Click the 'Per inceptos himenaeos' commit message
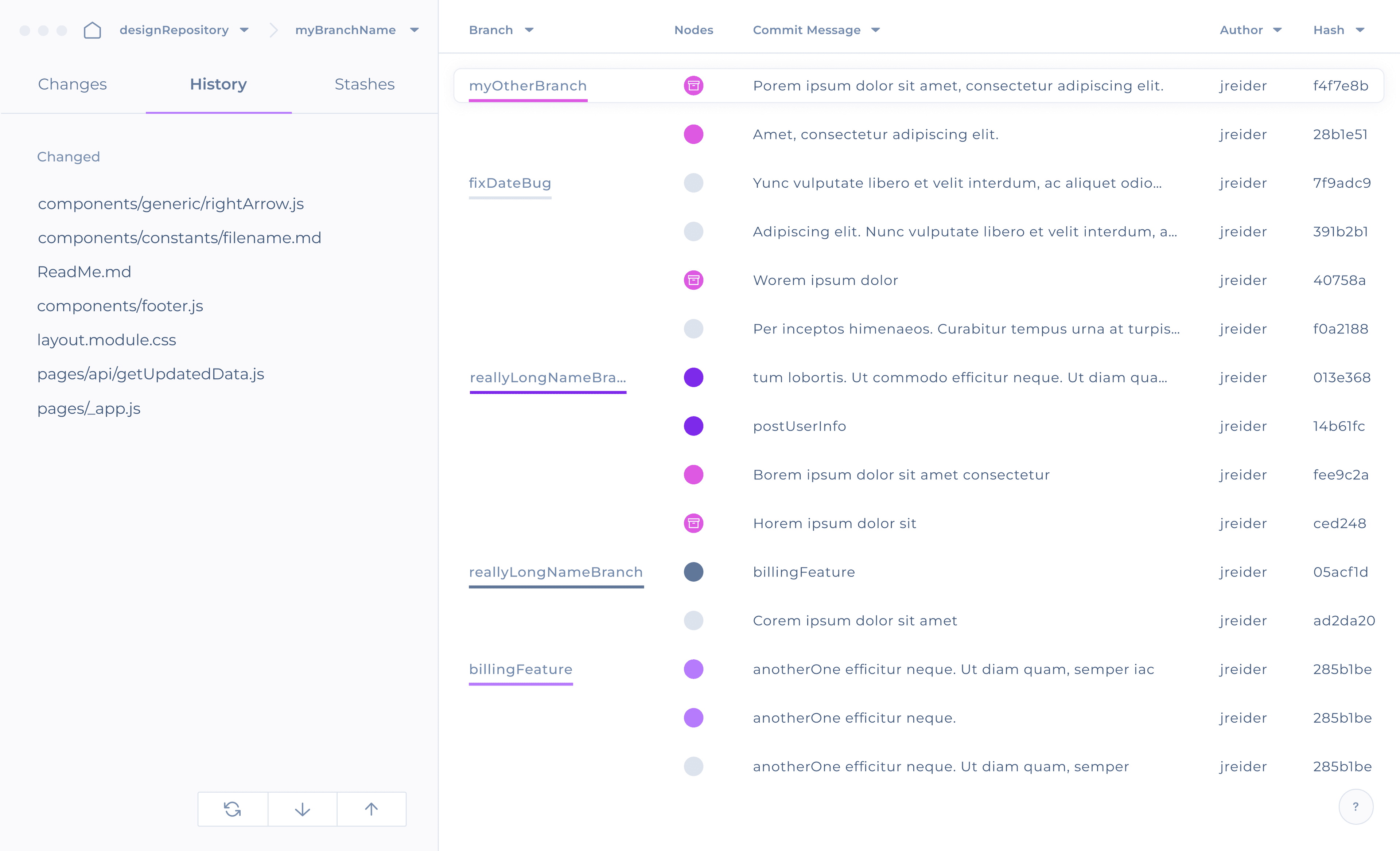The height and width of the screenshot is (851, 1400). (x=967, y=328)
